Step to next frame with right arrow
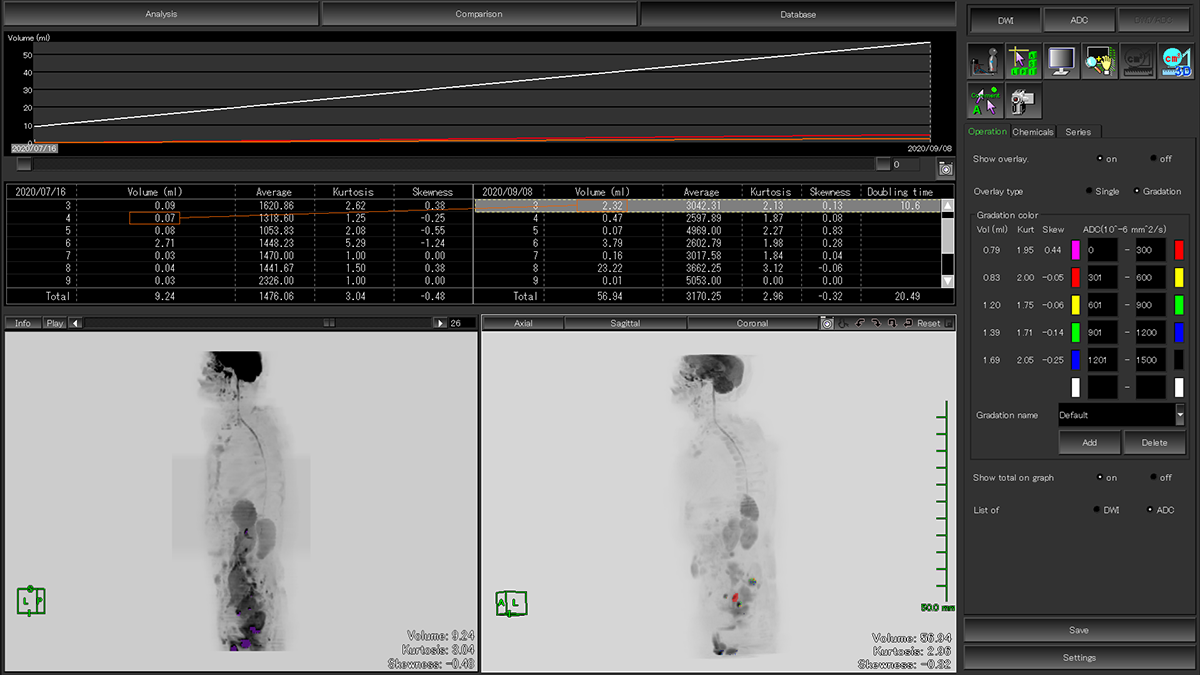 coord(439,323)
